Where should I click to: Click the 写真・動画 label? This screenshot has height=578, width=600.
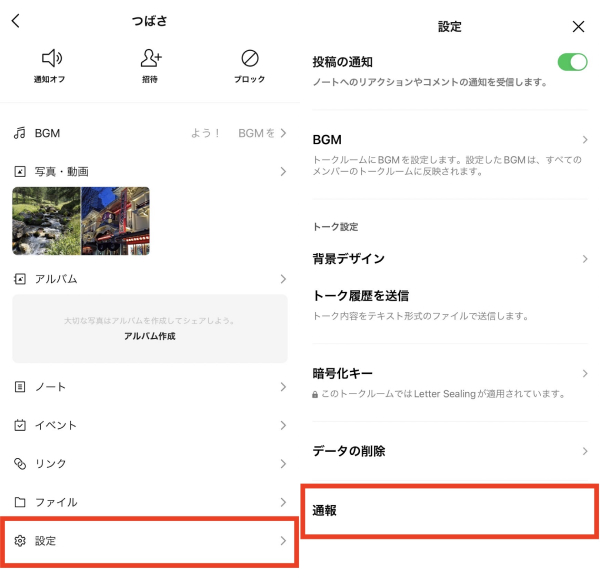point(62,171)
